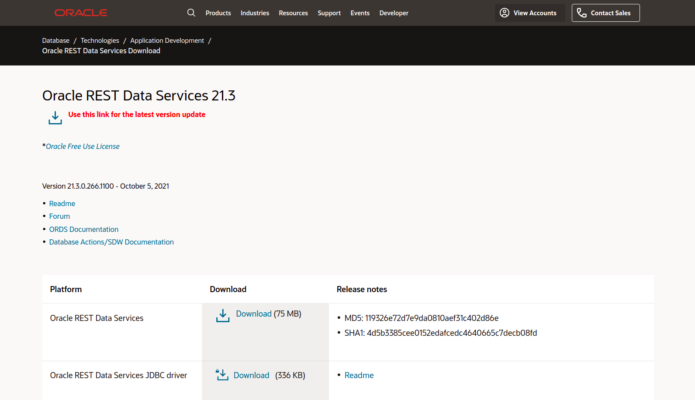Click the download icon for Oracle REST Data Services 75 MB
The image size is (695, 400).
[x=223, y=315]
